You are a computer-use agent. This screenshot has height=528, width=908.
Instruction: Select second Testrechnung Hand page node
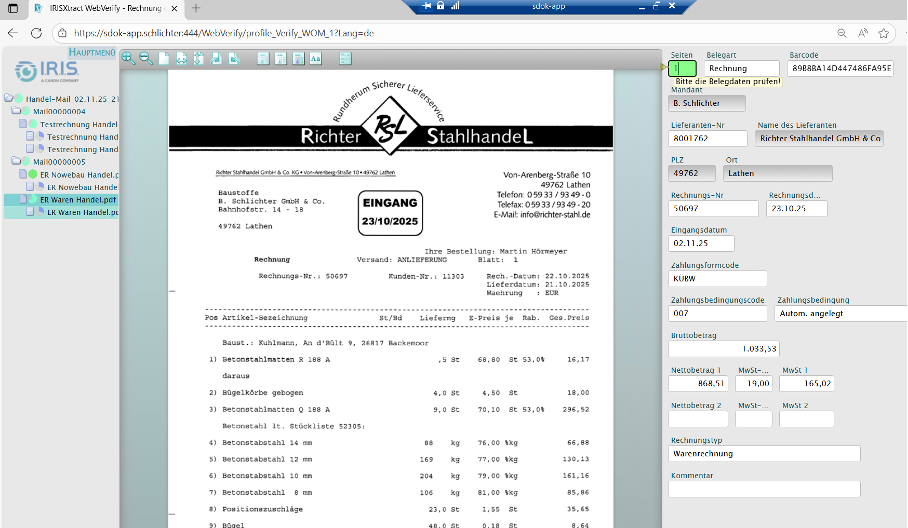click(x=82, y=137)
